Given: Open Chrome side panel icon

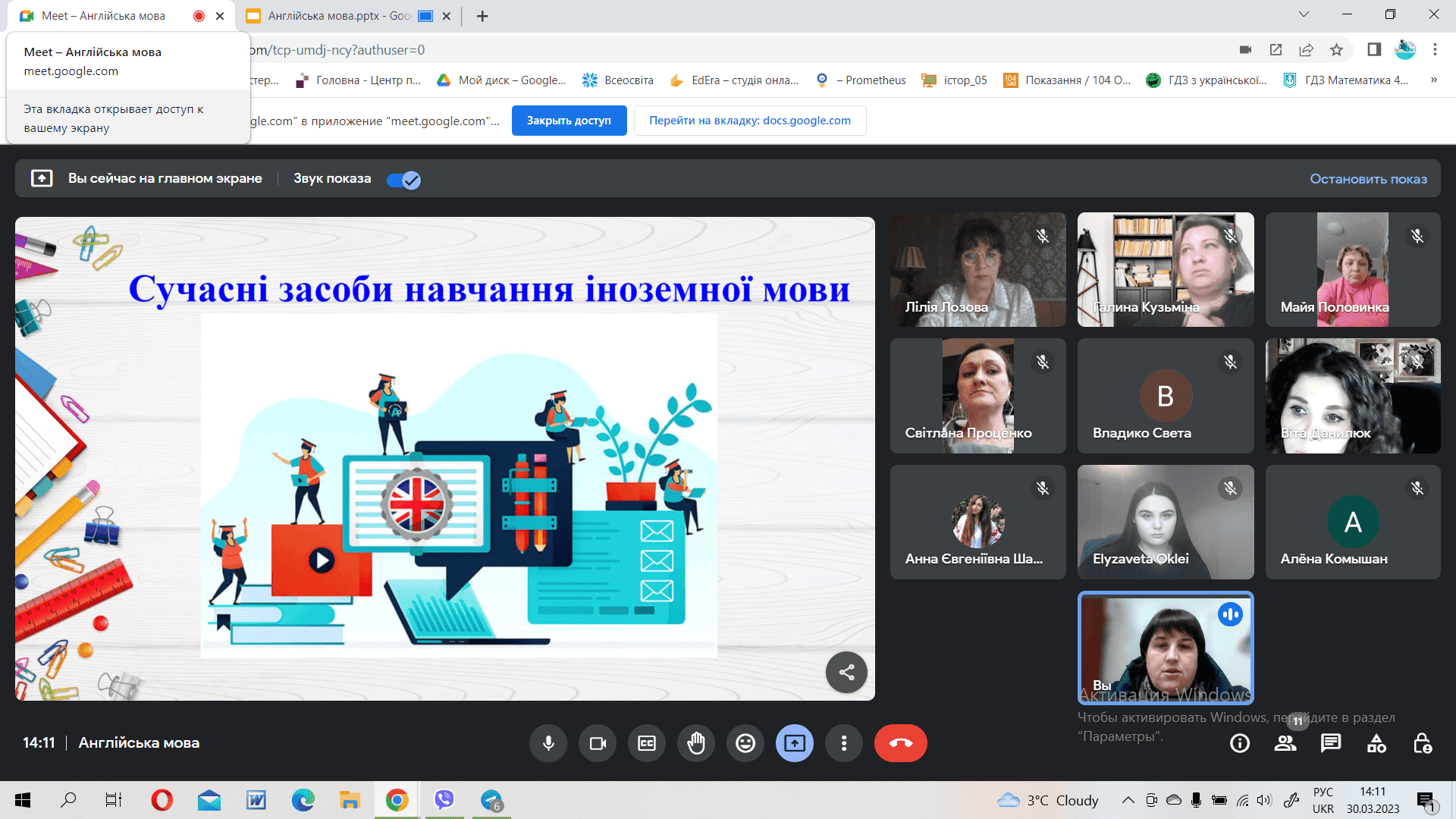Looking at the screenshot, I should click(x=1374, y=50).
